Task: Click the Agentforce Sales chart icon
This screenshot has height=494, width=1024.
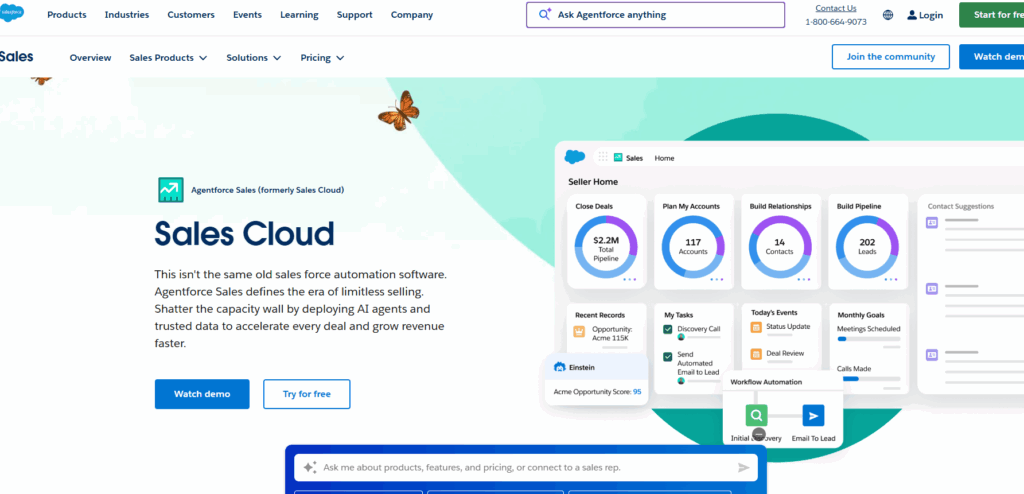Action: pyautogui.click(x=170, y=189)
